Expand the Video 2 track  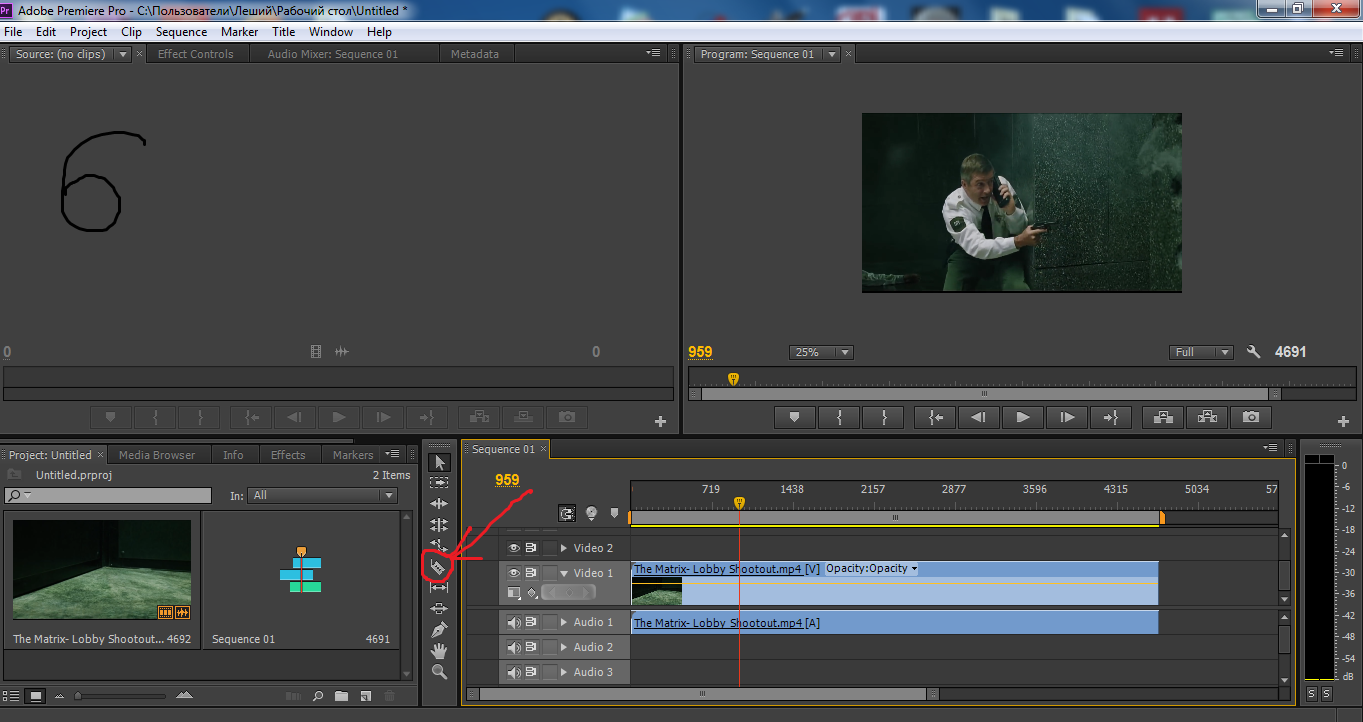tap(564, 548)
